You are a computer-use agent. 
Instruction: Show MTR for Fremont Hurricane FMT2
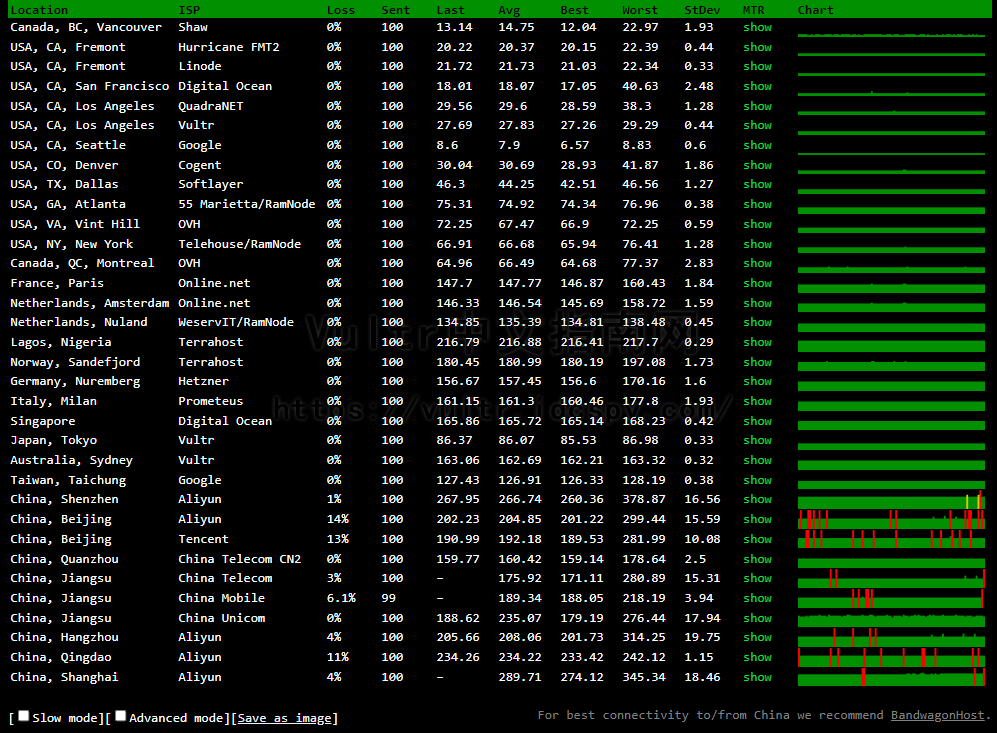coord(757,47)
